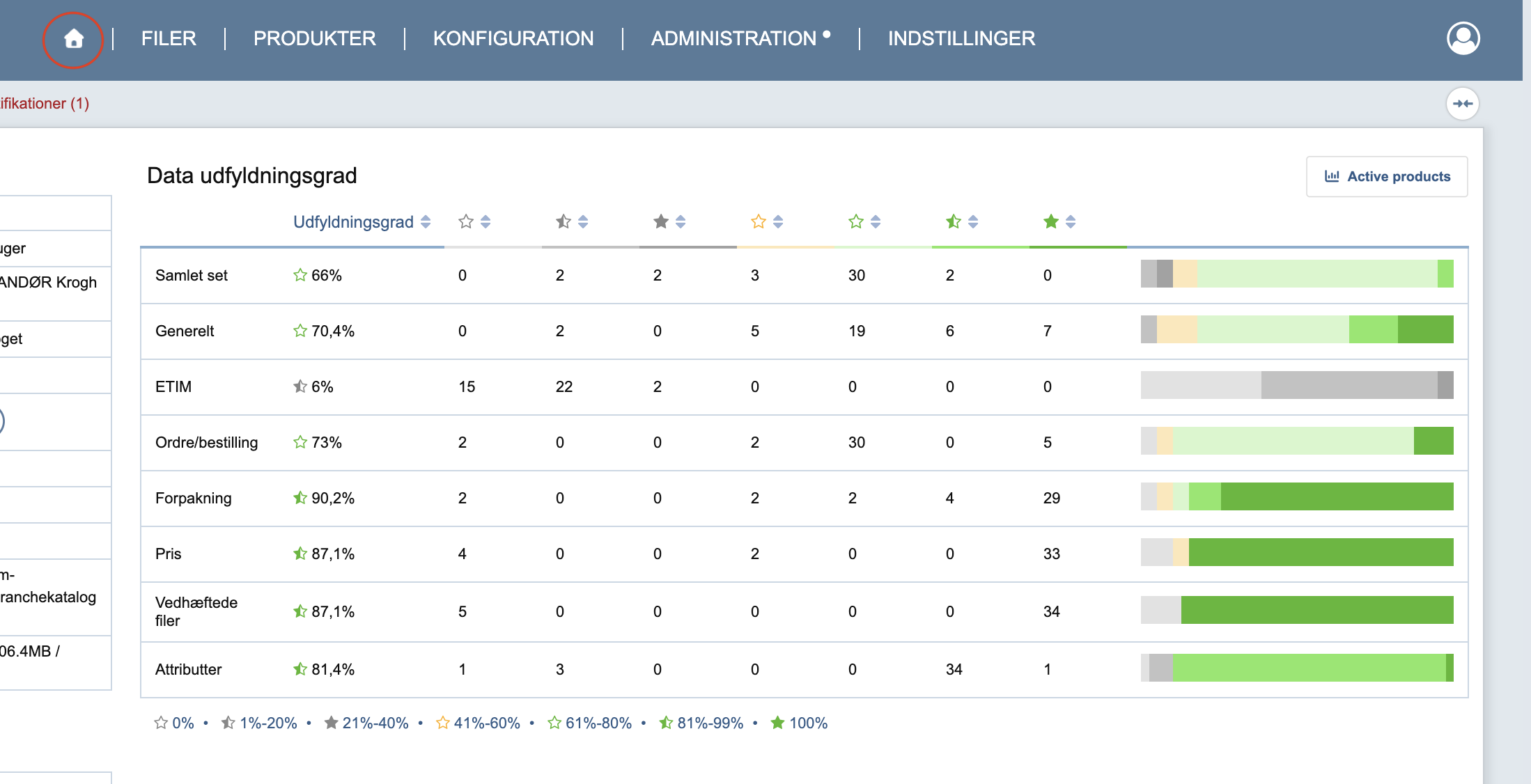
Task: Go to the home page icon
Action: 74,39
